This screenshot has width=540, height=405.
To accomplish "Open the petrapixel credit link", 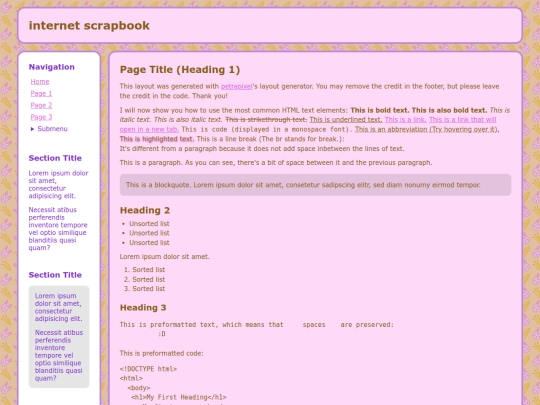I will click(237, 86).
